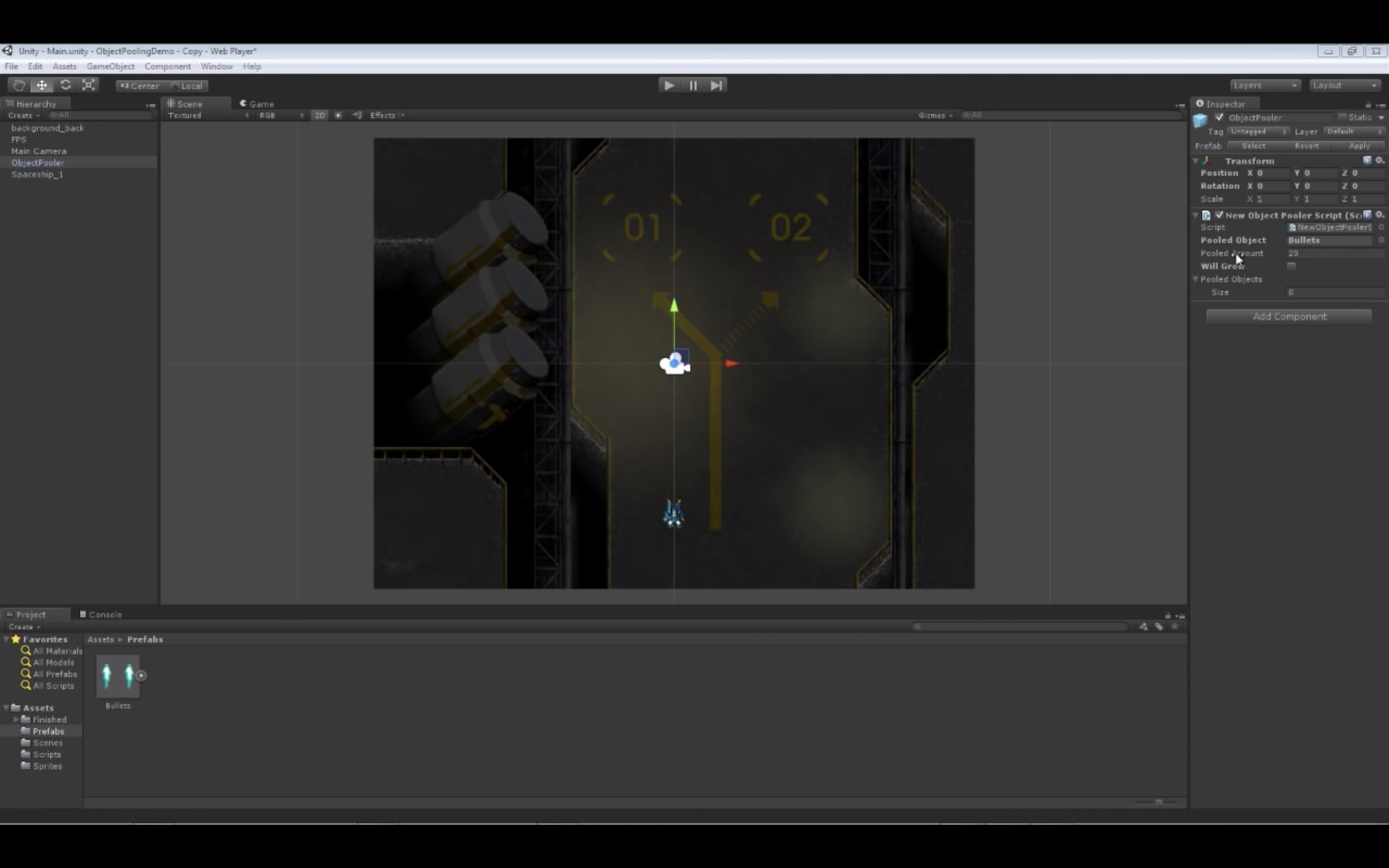The height and width of the screenshot is (868, 1389).
Task: Click the Pause button in toolbar
Action: 693,84
